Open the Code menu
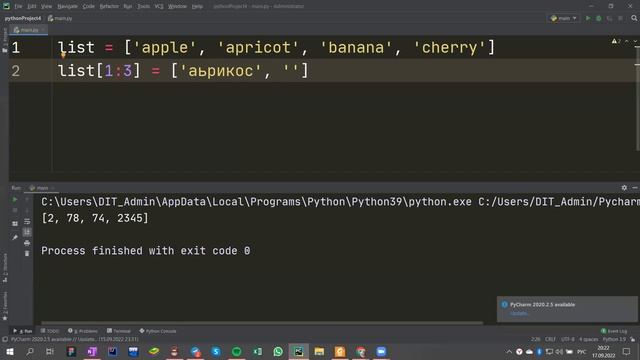 88,6
